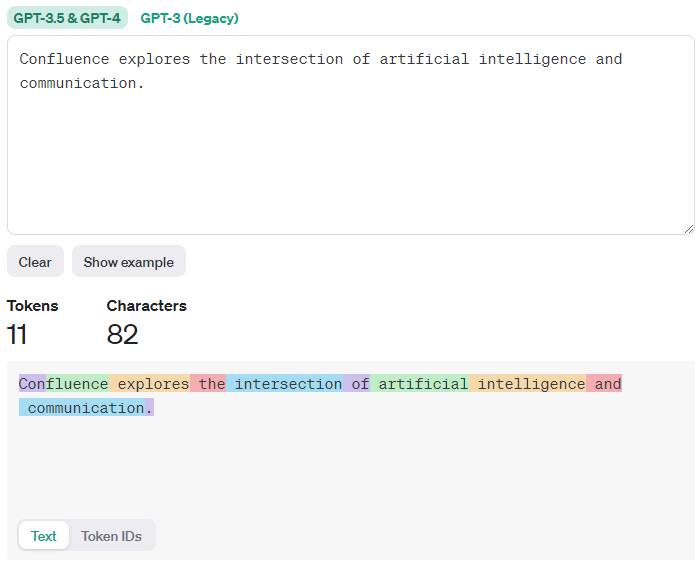Click the Characters count value 82
The width and height of the screenshot is (700, 562).
[x=122, y=334]
